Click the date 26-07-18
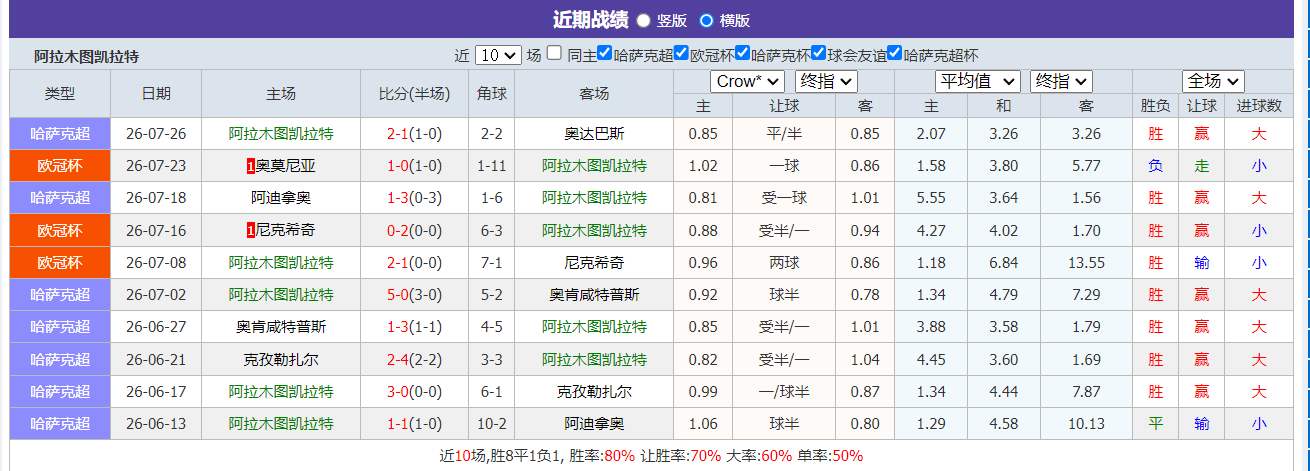This screenshot has height=471, width=1310. tap(156, 198)
